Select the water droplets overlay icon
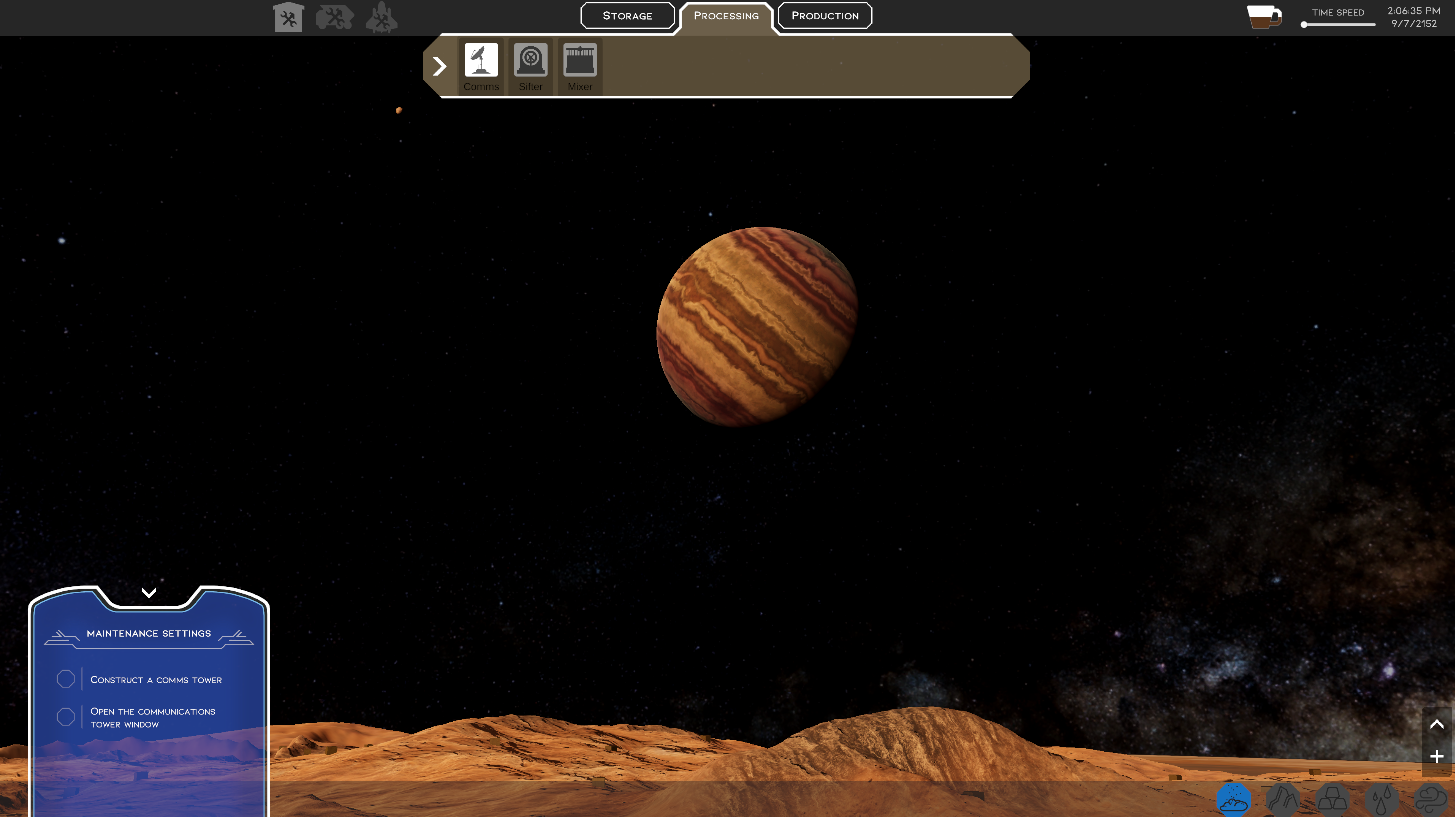The height and width of the screenshot is (817, 1455). tap(1382, 800)
